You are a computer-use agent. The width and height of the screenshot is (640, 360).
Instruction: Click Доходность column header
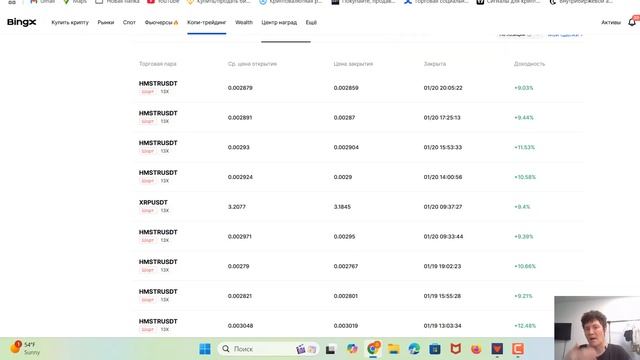coord(529,64)
